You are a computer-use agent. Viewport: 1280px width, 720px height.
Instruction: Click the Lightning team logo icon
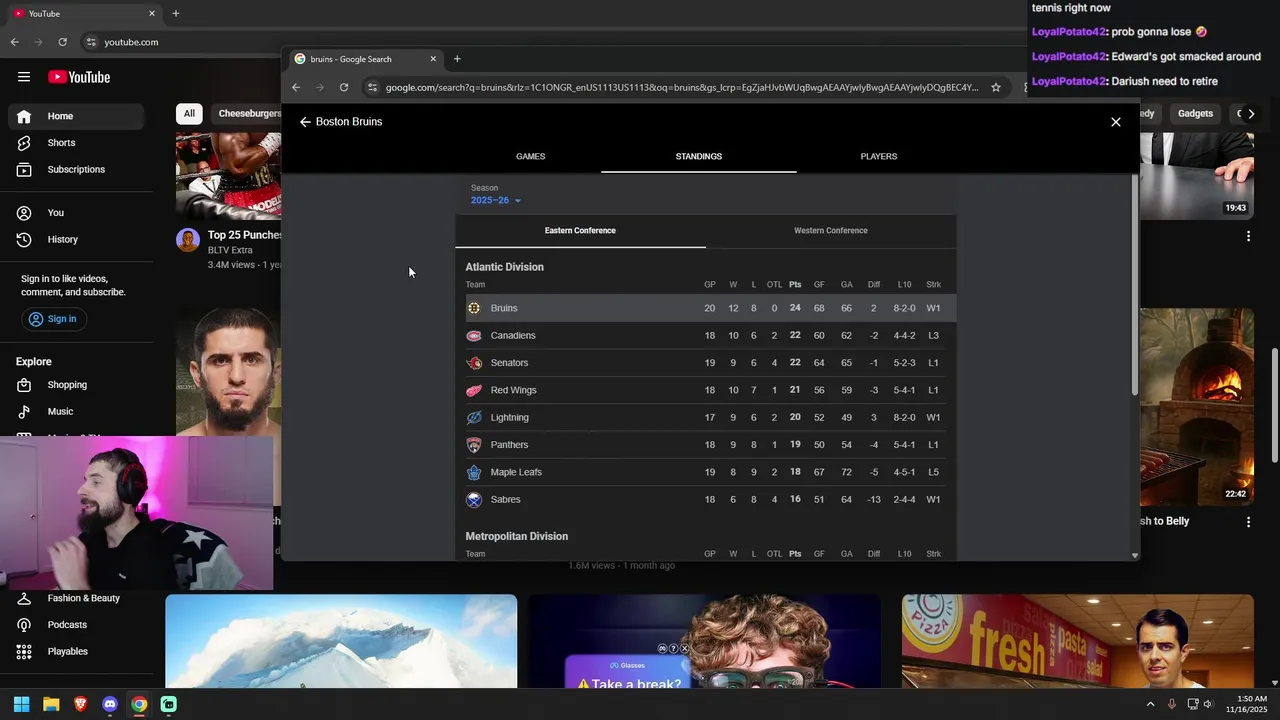(x=474, y=418)
